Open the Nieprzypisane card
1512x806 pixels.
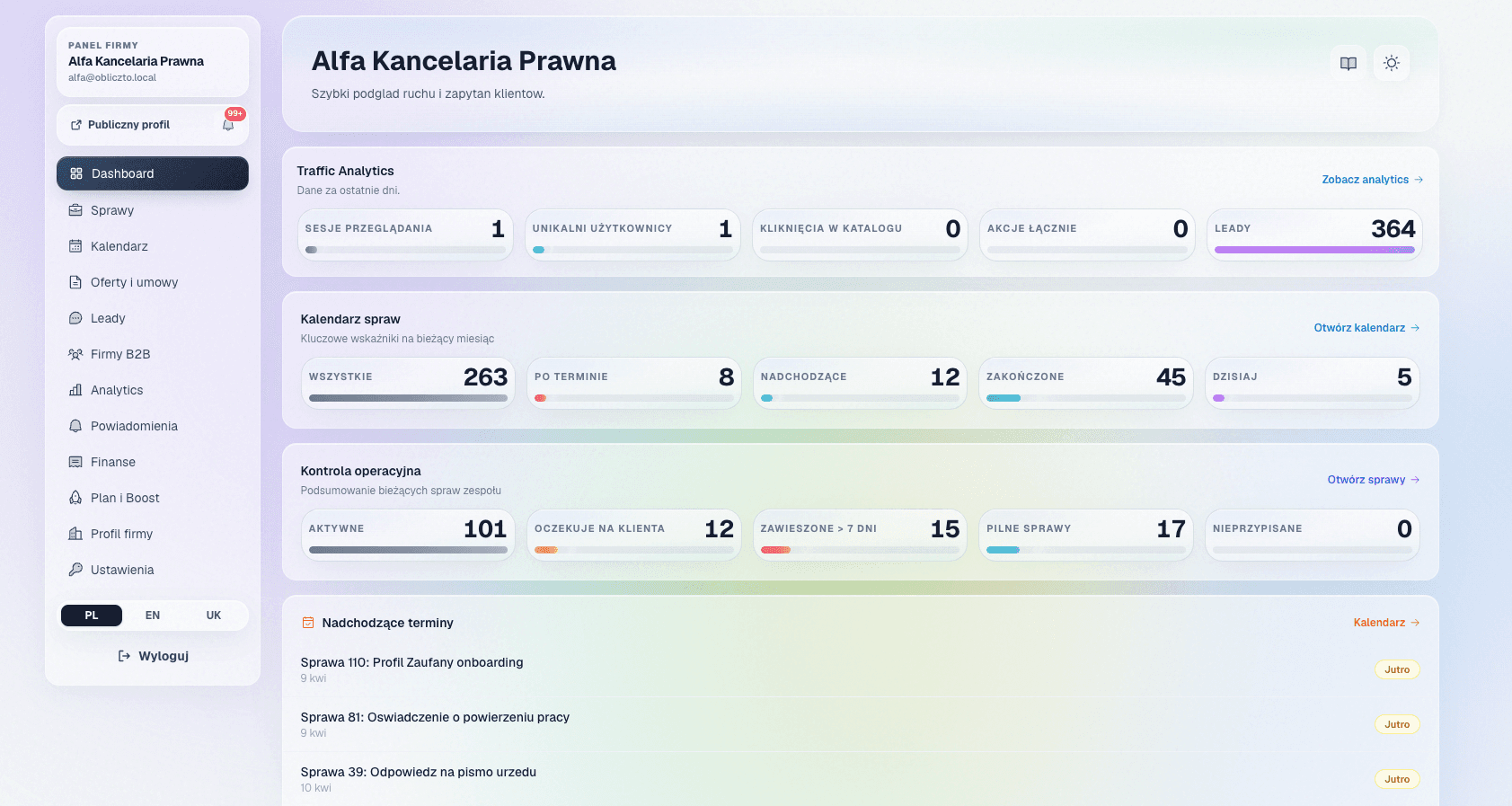[x=1312, y=536]
